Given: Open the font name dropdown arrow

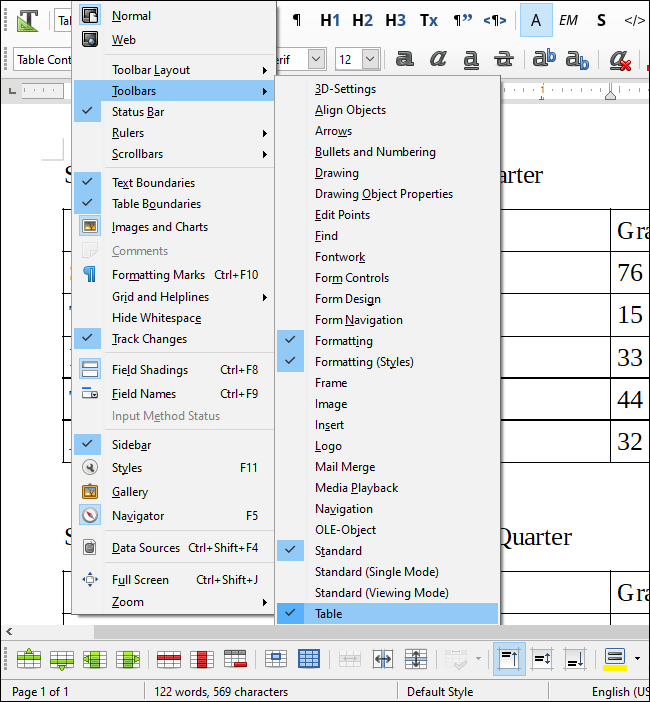Looking at the screenshot, I should [316, 59].
